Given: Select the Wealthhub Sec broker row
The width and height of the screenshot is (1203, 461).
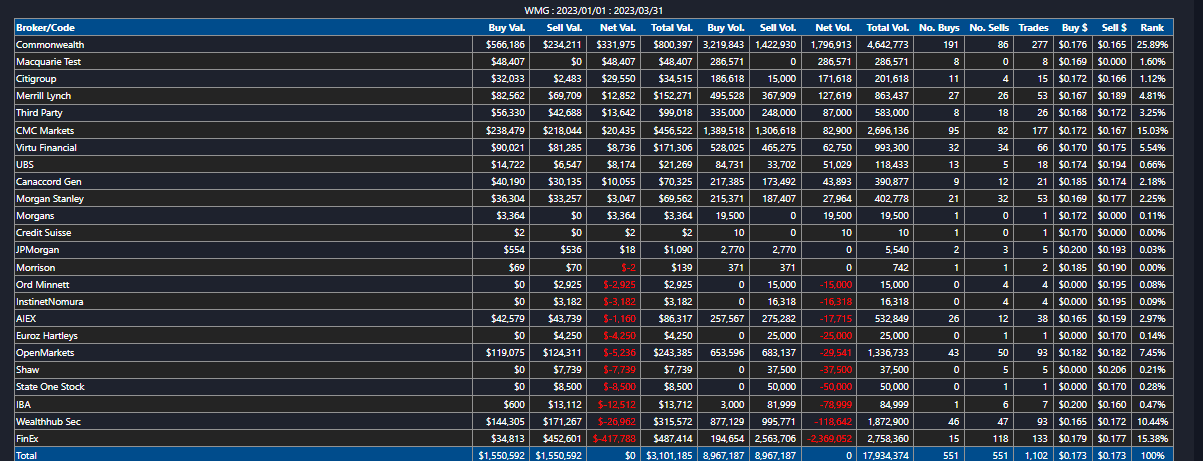Looking at the screenshot, I should tap(592, 421).
